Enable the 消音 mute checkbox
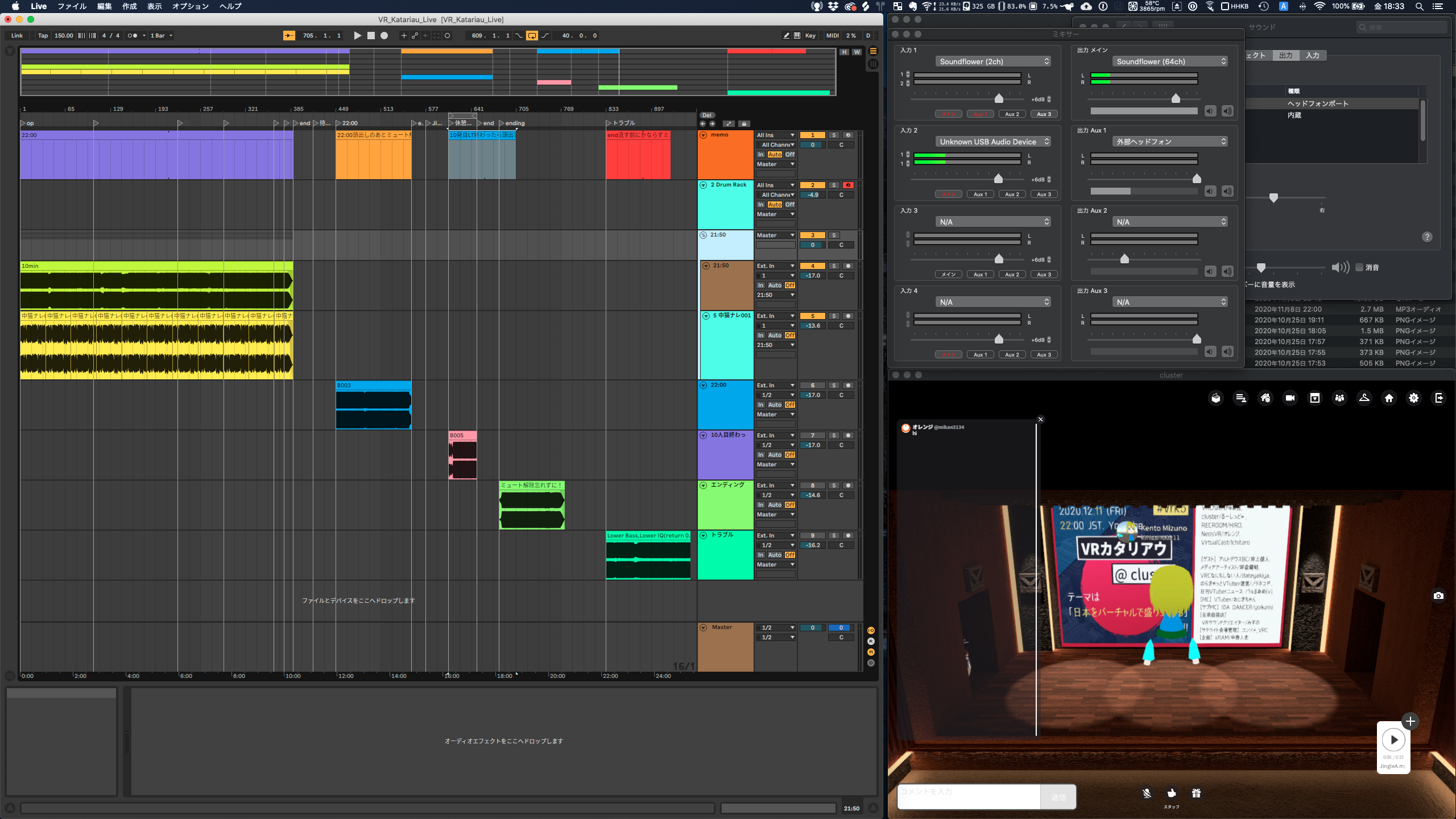The width and height of the screenshot is (1456, 819). (1359, 267)
